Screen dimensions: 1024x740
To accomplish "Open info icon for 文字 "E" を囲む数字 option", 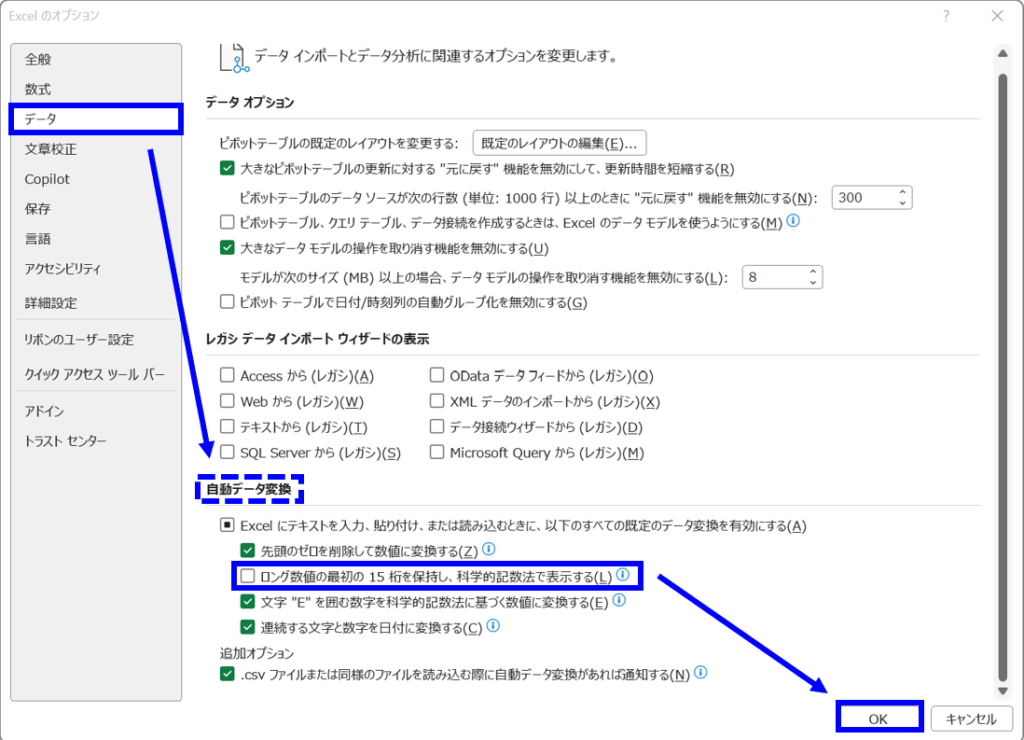I will click(619, 600).
